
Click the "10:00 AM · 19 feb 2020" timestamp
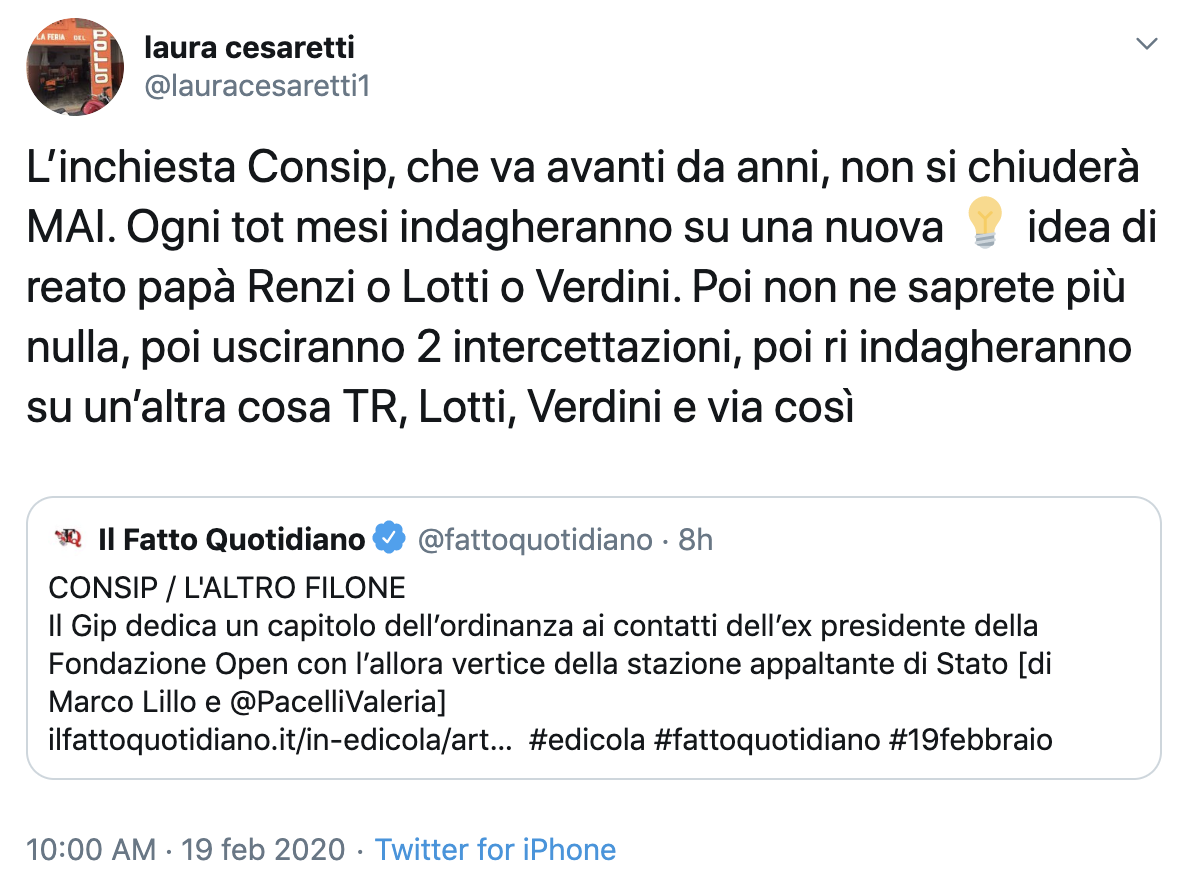[186, 850]
